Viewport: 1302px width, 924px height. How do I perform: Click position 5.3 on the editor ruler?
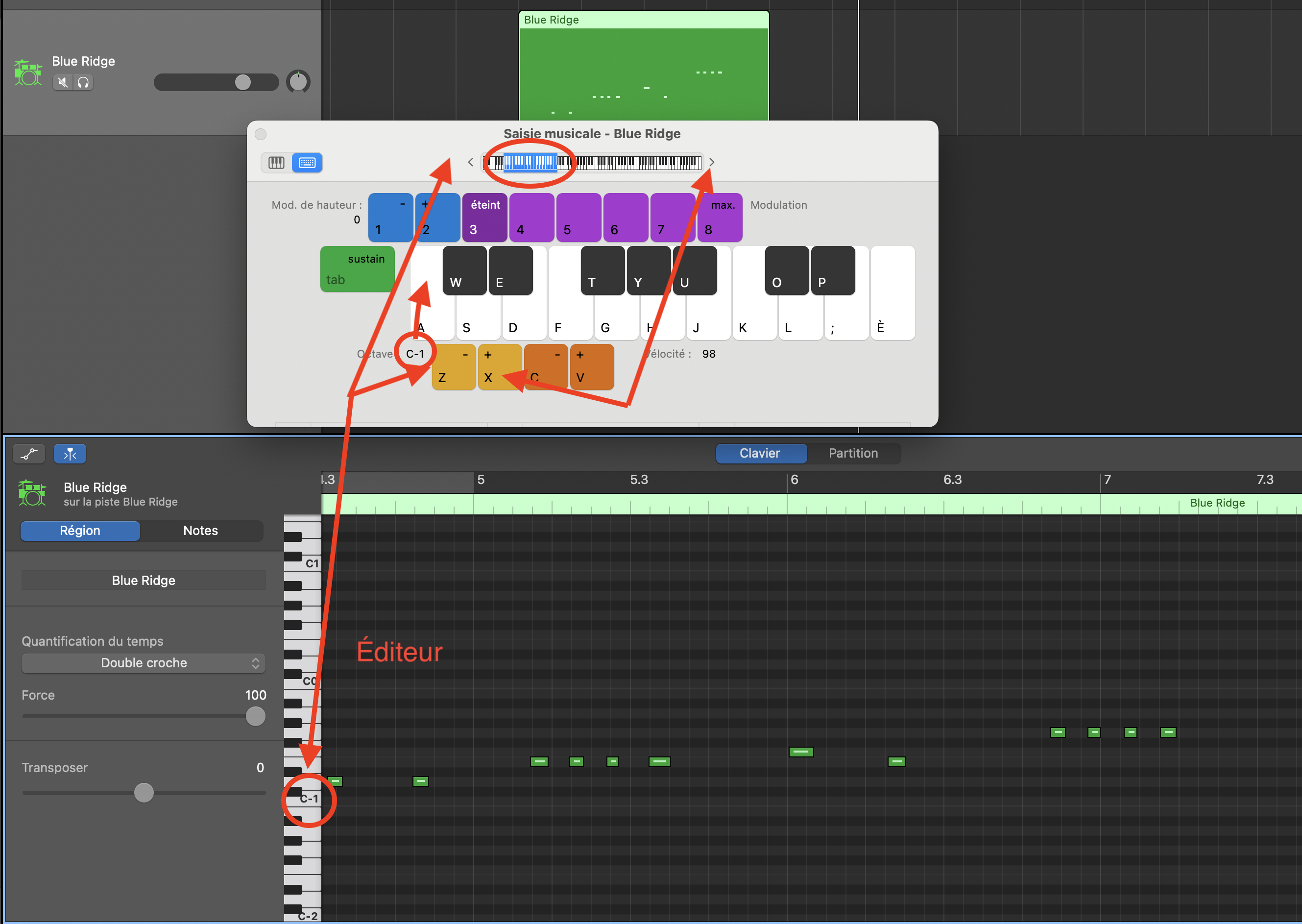click(x=639, y=480)
